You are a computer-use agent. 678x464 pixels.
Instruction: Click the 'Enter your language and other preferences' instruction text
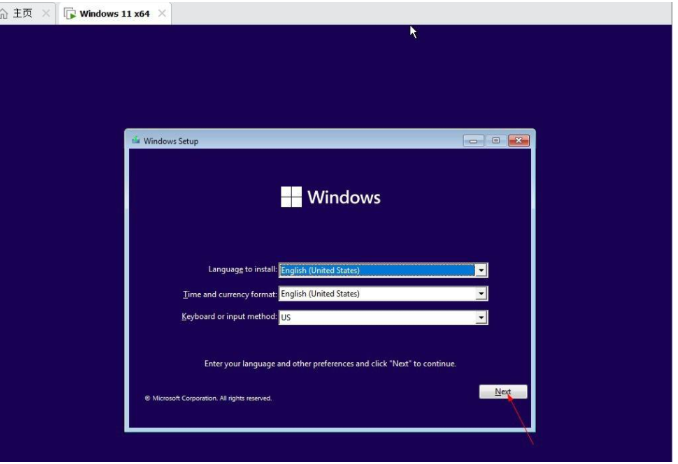tap(330, 364)
